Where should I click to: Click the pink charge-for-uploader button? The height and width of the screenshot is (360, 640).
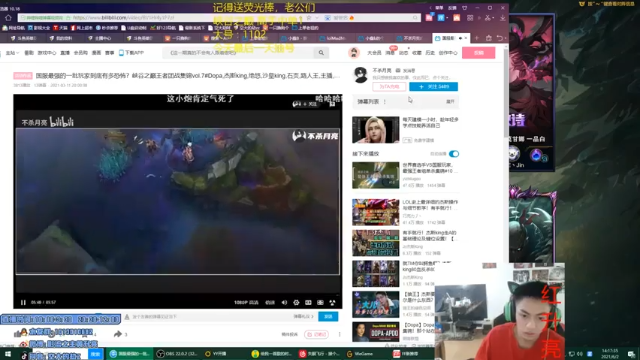pyautogui.click(x=389, y=87)
